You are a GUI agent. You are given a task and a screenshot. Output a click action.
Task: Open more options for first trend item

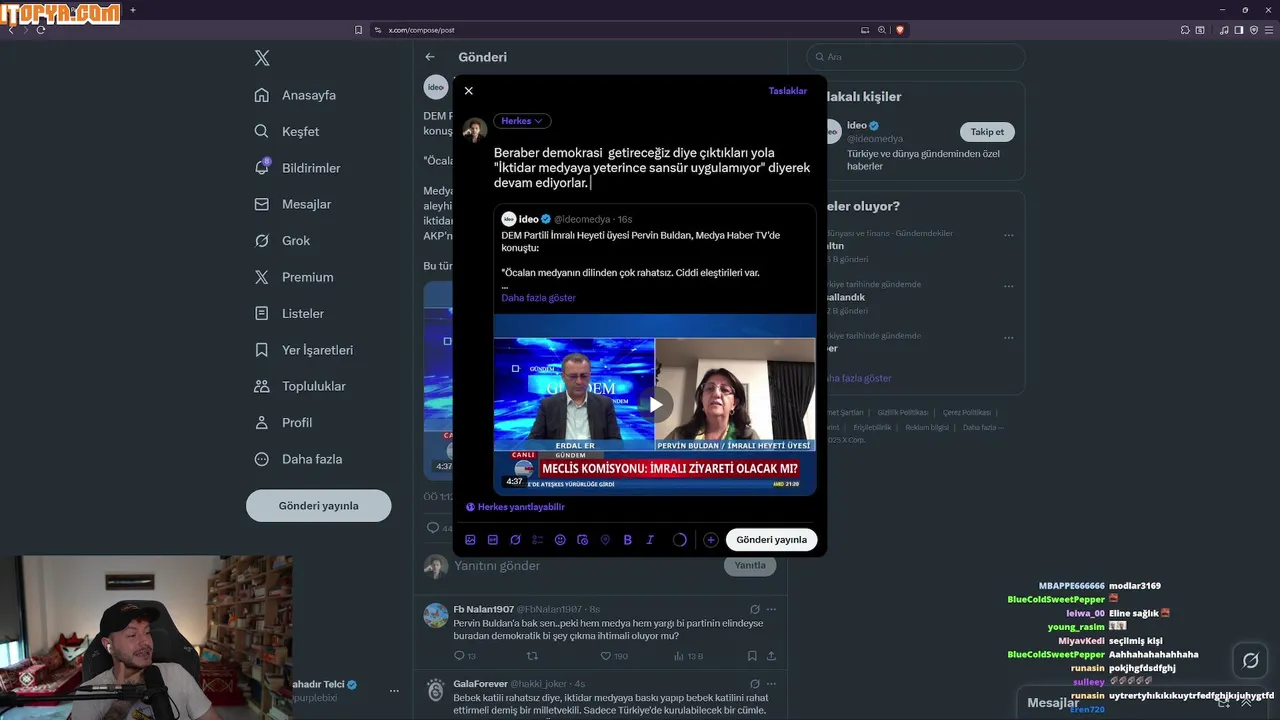tap(1008, 236)
